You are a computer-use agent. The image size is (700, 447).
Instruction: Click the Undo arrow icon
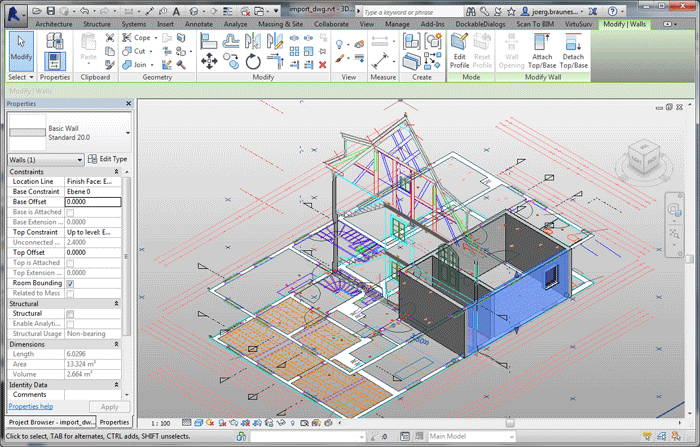pos(84,11)
